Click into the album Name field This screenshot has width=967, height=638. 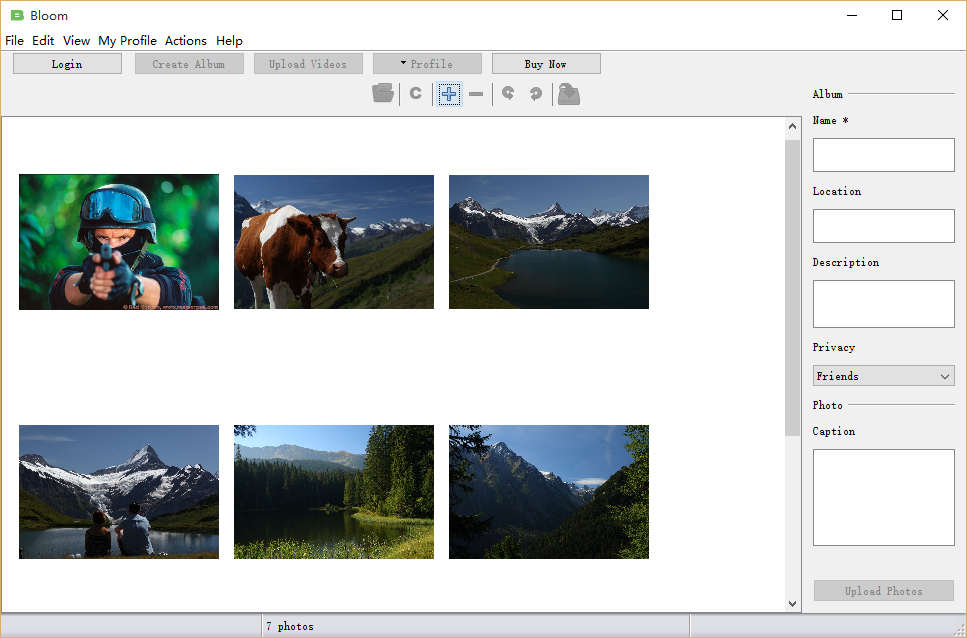pos(883,155)
